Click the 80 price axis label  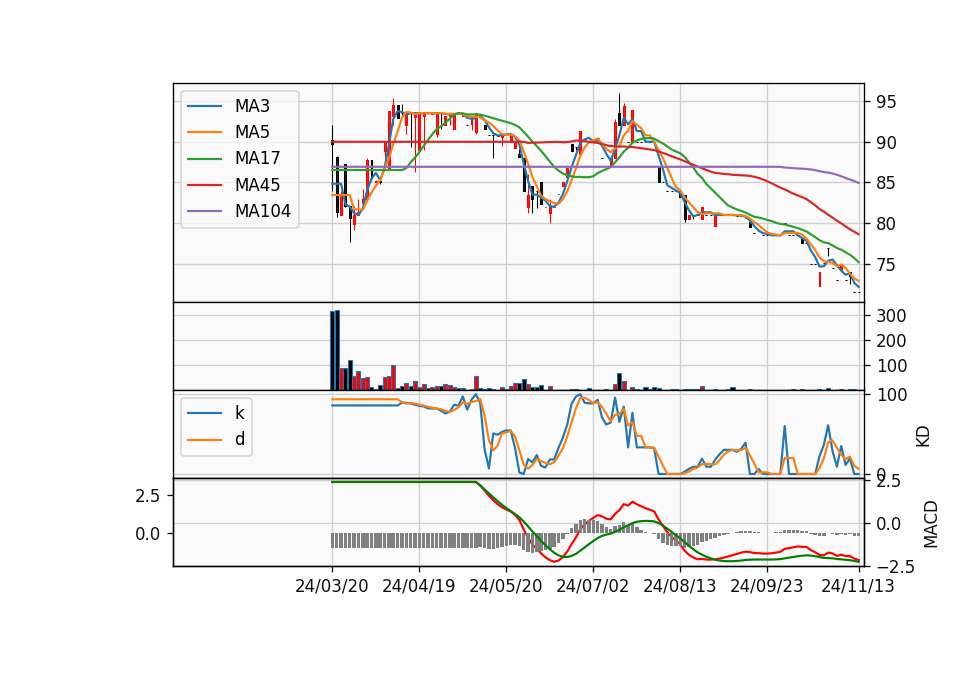tap(886, 224)
